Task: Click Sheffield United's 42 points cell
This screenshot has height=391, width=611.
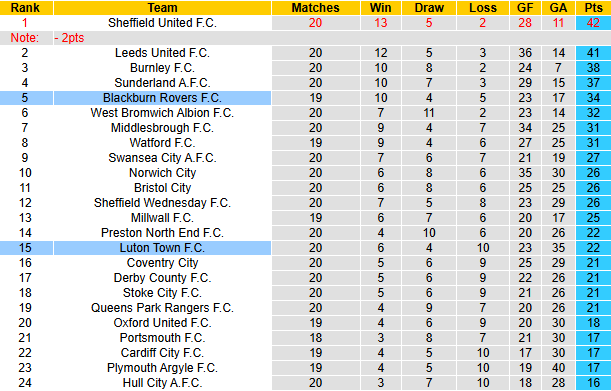Action: 593,23
